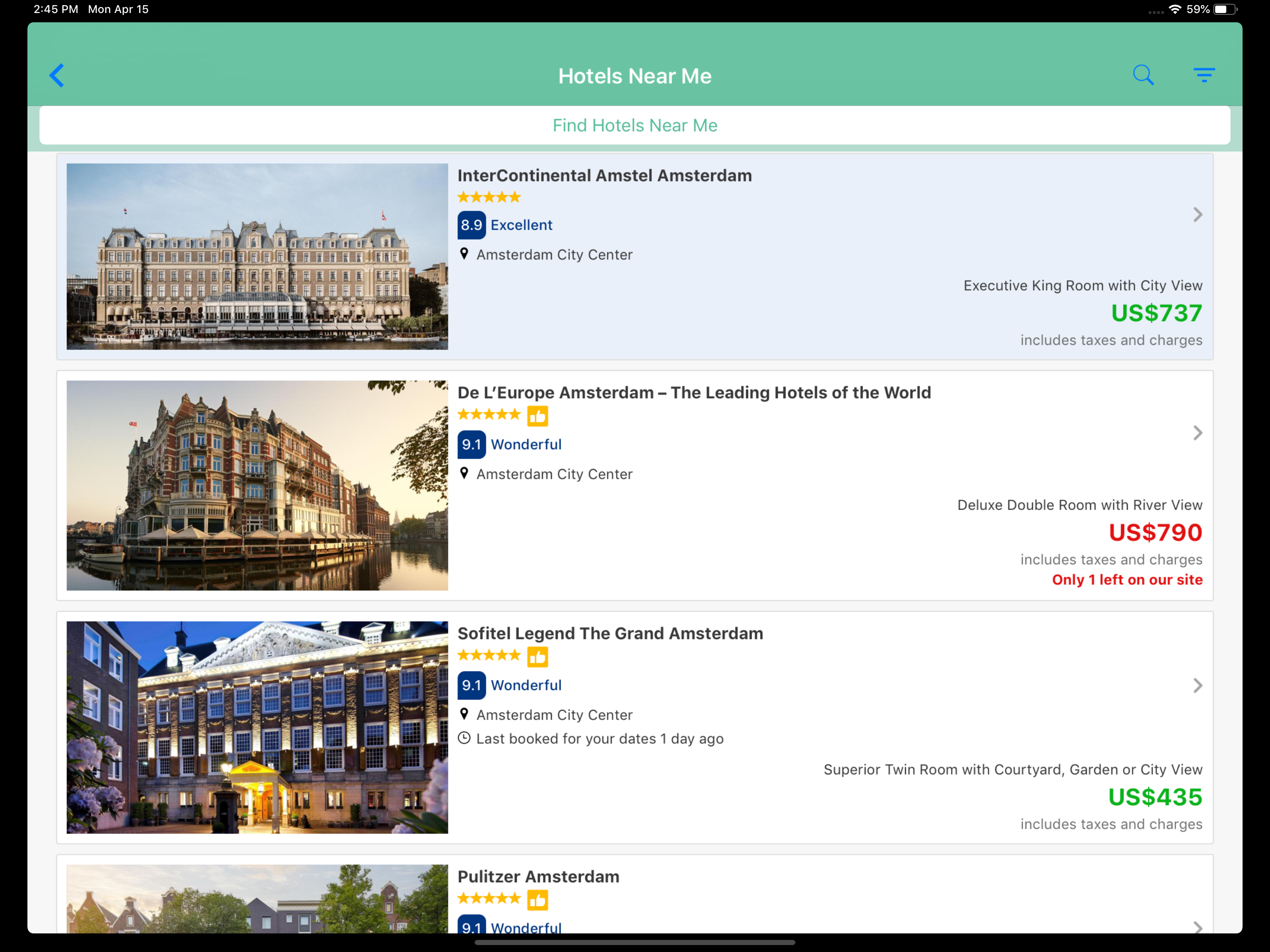The image size is (1270, 952).
Task: Tap De L'Europe five-star rating
Action: [x=489, y=414]
